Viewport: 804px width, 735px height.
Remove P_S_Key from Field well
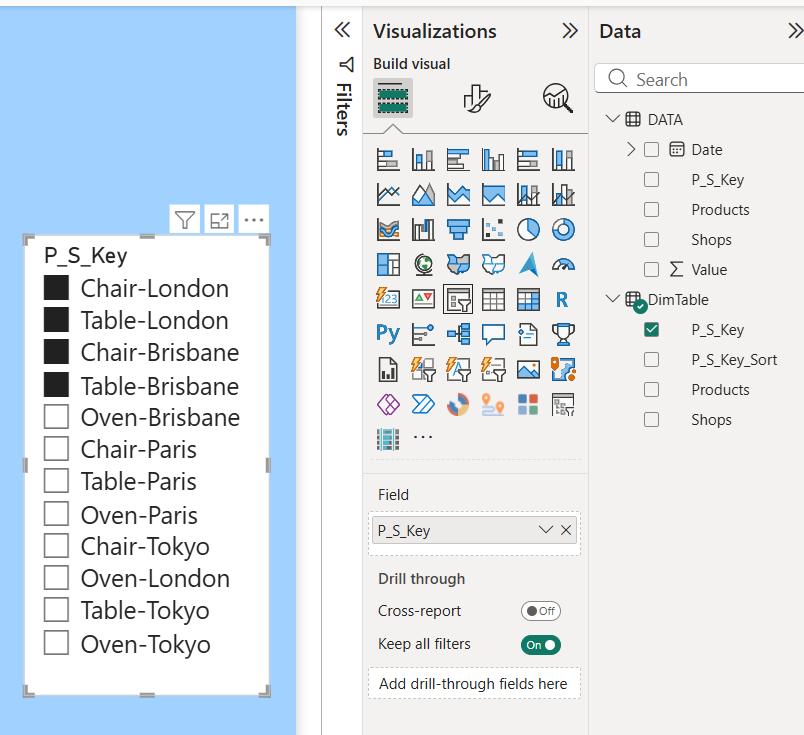[566, 530]
